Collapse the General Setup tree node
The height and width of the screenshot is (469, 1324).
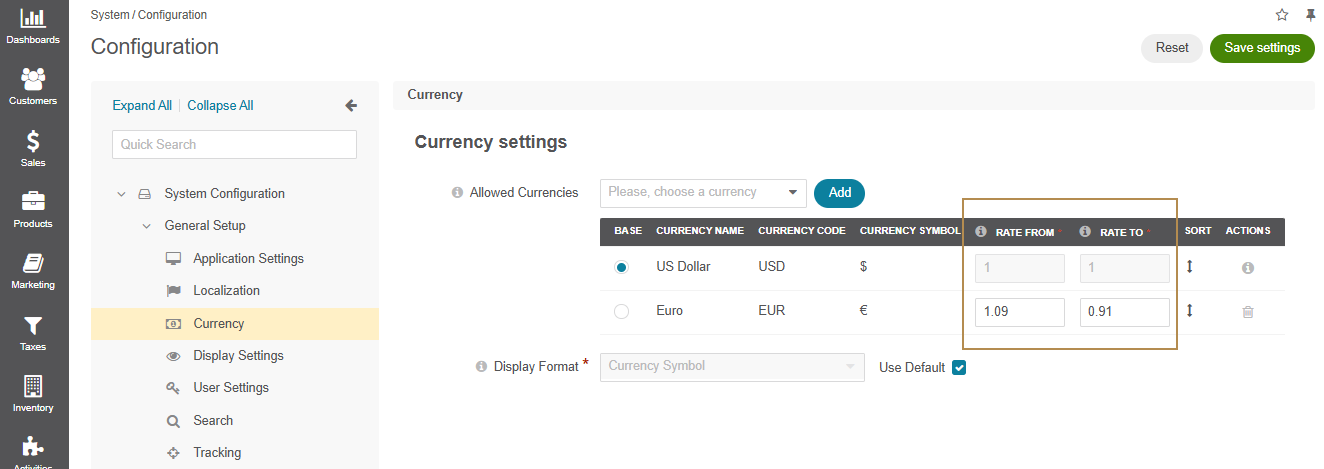(x=146, y=226)
